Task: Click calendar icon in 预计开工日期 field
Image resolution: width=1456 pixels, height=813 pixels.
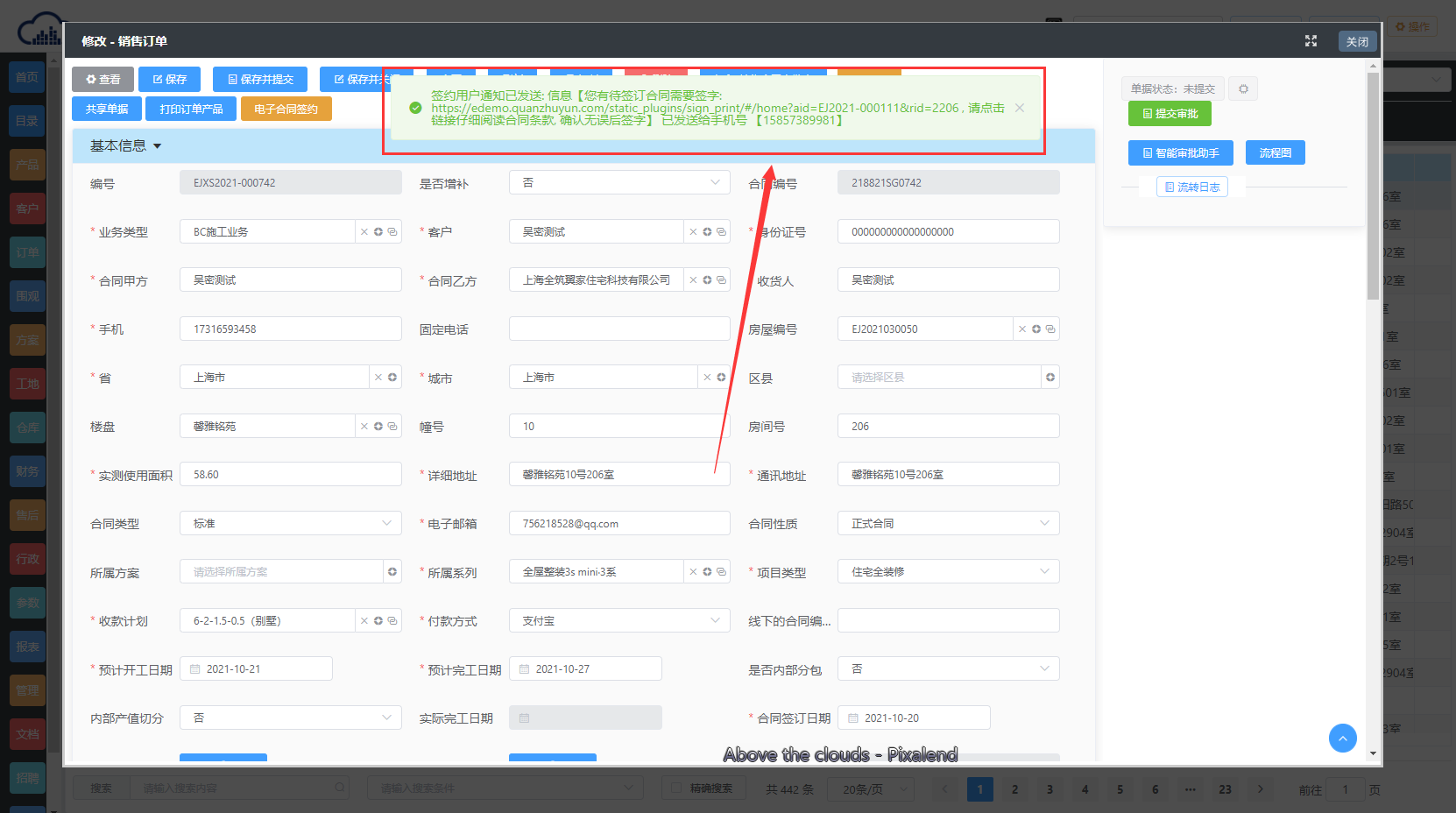Action: coord(195,669)
